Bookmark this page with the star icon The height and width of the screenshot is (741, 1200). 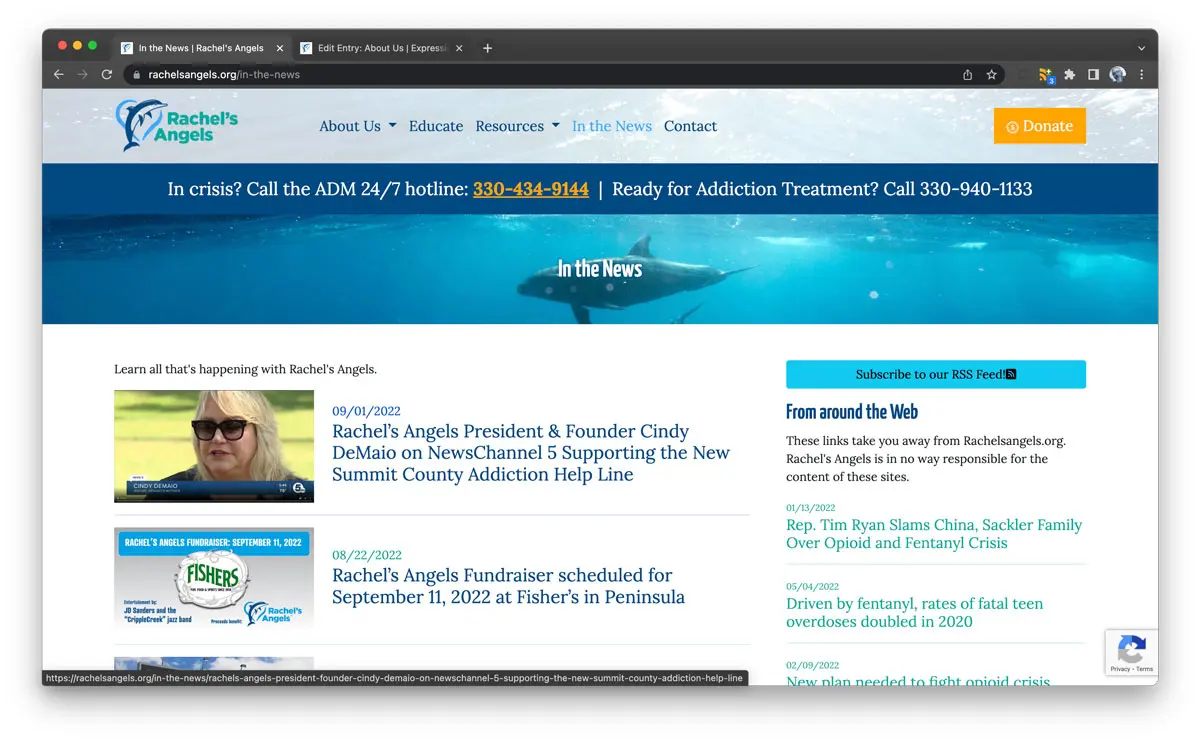(992, 74)
